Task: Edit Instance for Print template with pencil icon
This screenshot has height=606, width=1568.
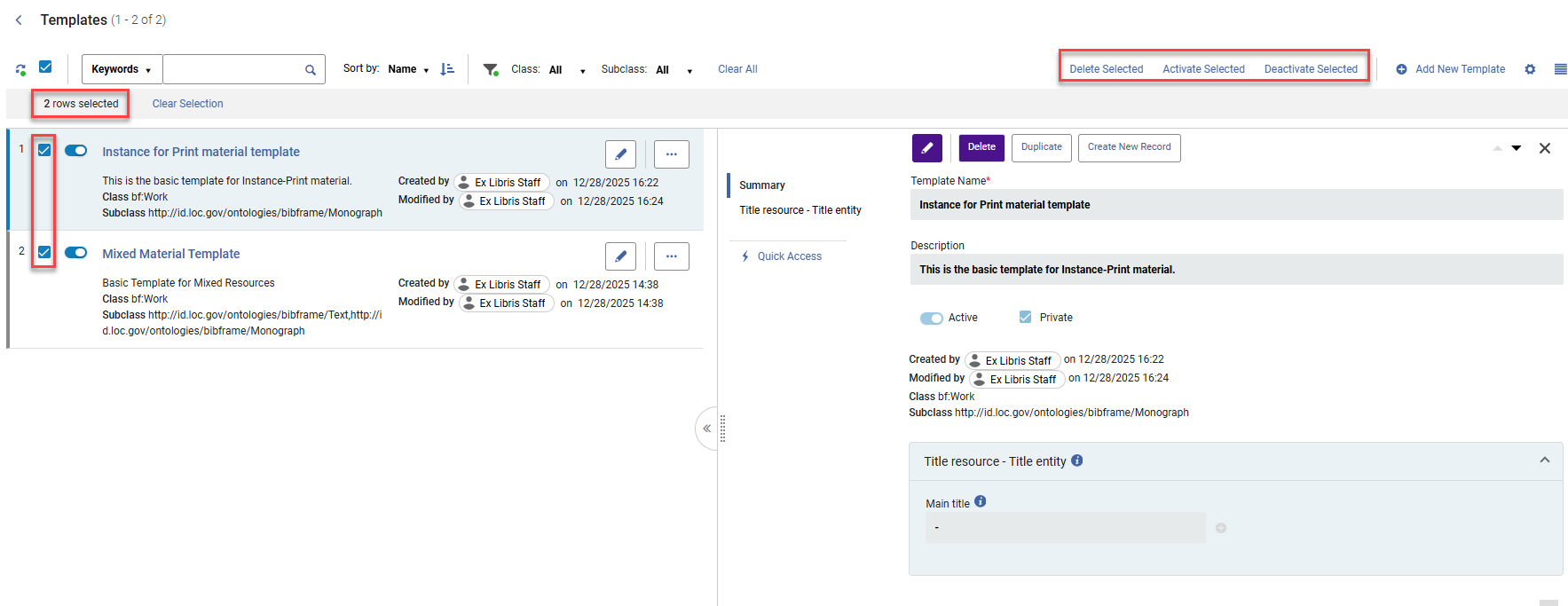Action: (620, 154)
